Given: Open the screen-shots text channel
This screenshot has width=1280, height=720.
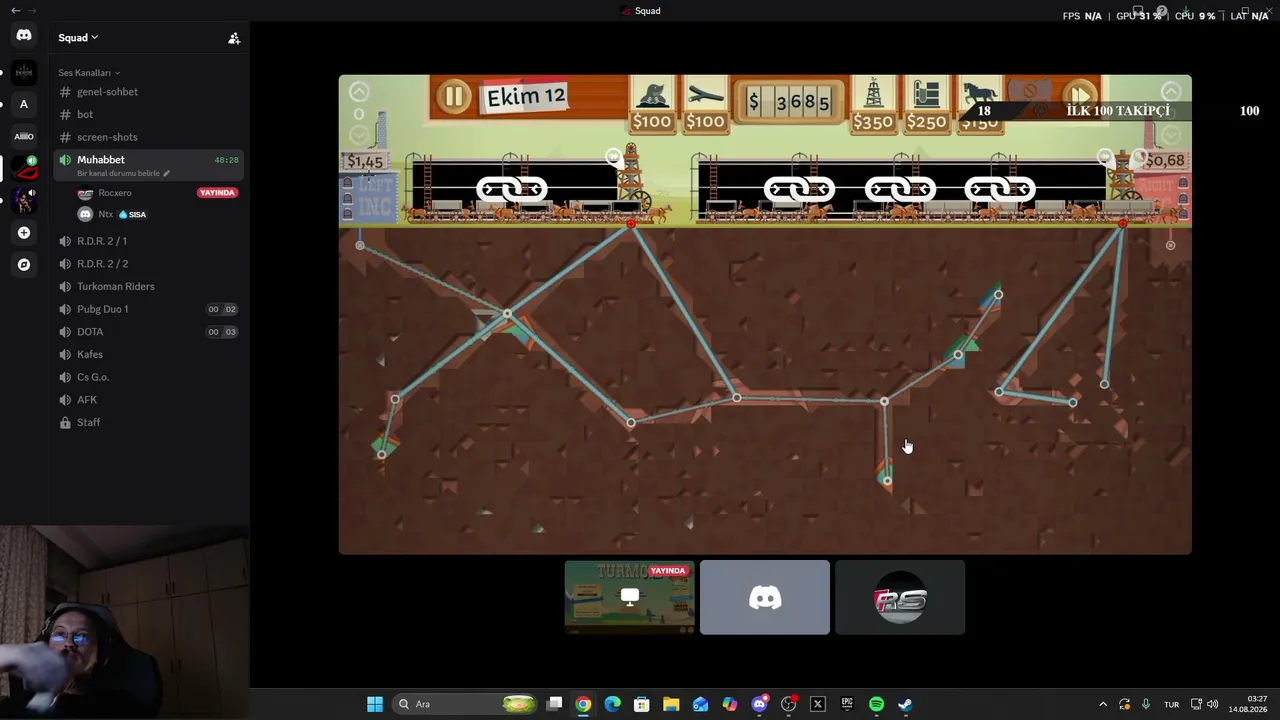Looking at the screenshot, I should (148, 137).
